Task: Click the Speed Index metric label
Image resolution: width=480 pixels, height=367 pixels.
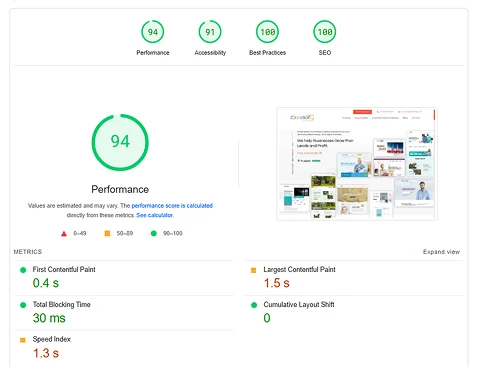Action: [52, 339]
